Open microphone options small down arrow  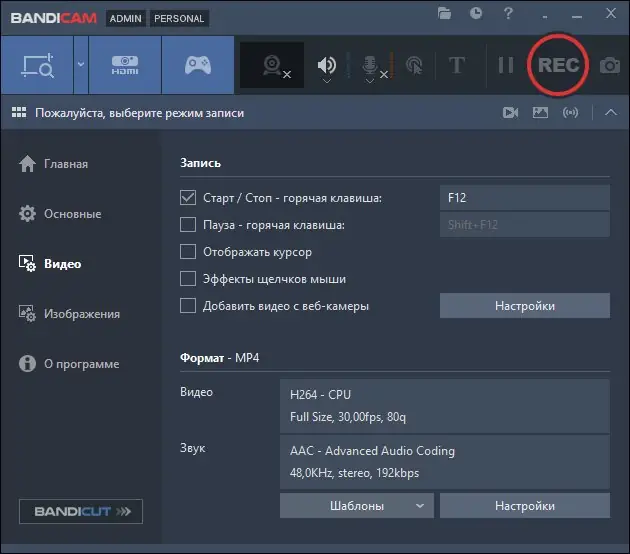370,81
